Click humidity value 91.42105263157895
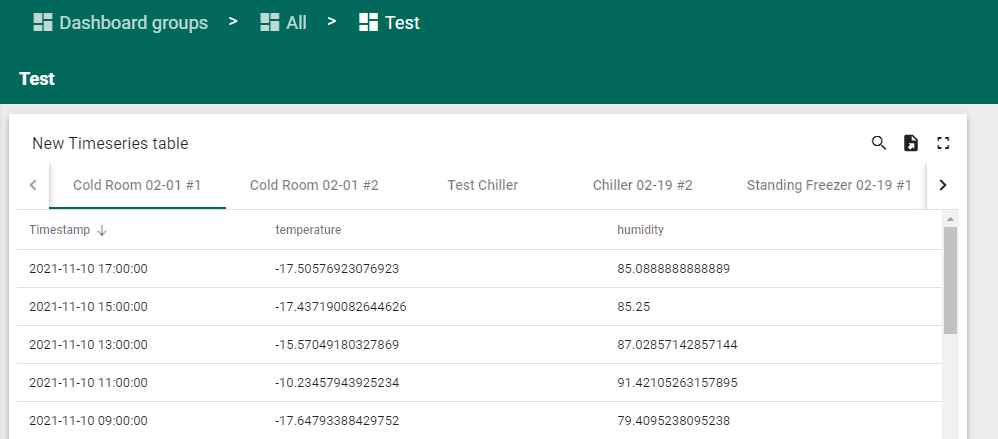Screen dimensions: 998x439 pos(677,383)
